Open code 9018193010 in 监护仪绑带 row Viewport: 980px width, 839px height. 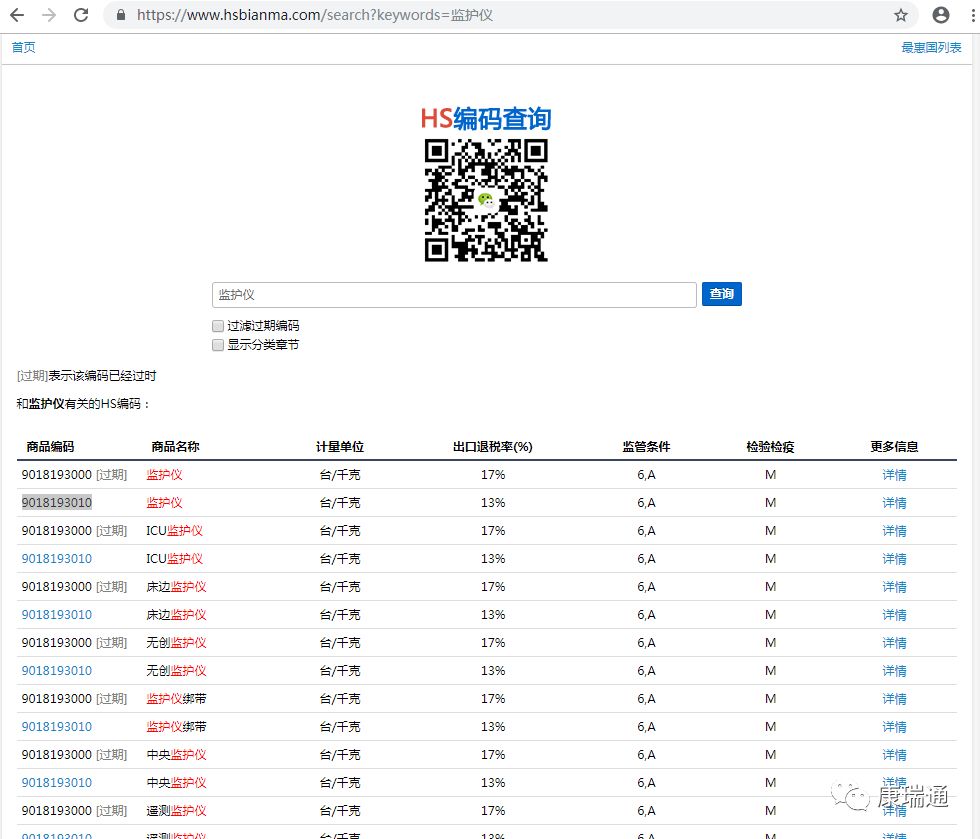click(57, 726)
